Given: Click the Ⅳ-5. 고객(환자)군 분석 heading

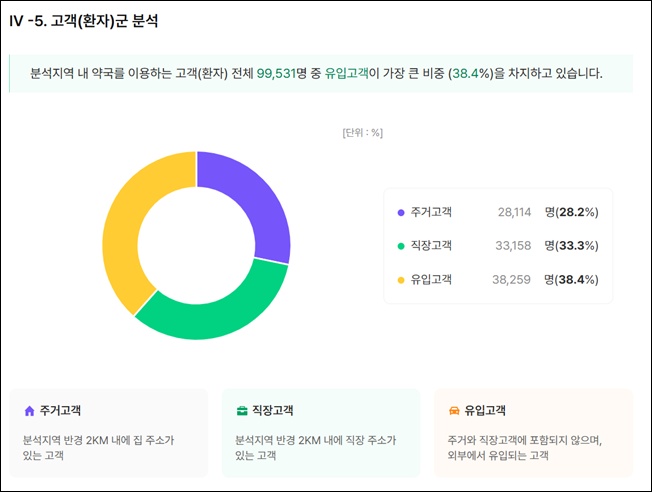Looking at the screenshot, I should click(x=84, y=20).
